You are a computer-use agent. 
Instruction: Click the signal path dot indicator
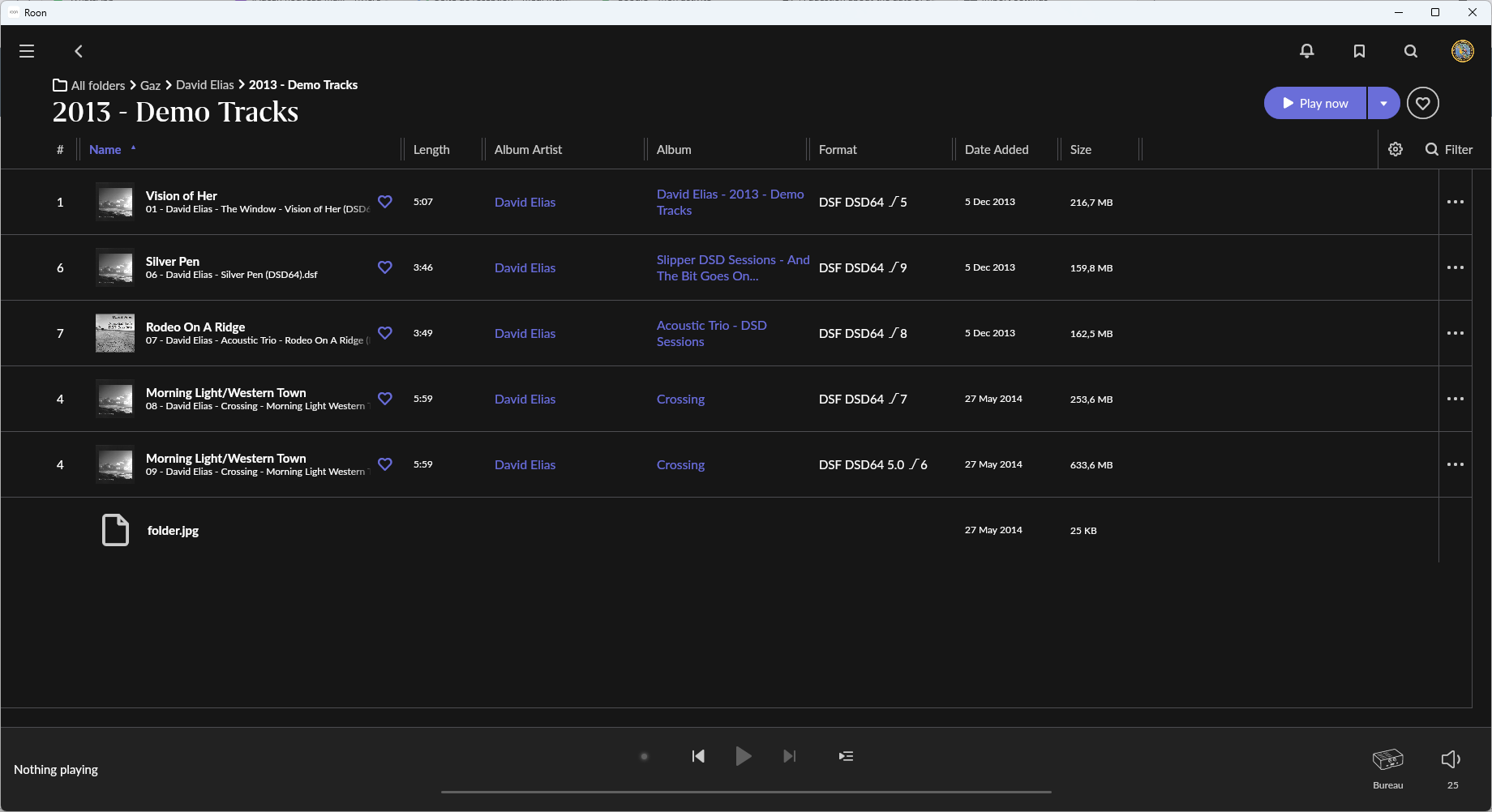(x=644, y=756)
